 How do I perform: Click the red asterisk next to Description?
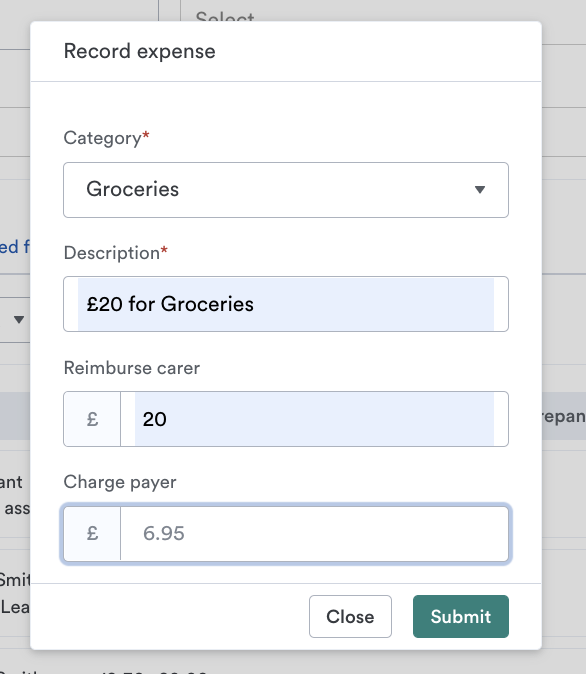(x=164, y=250)
